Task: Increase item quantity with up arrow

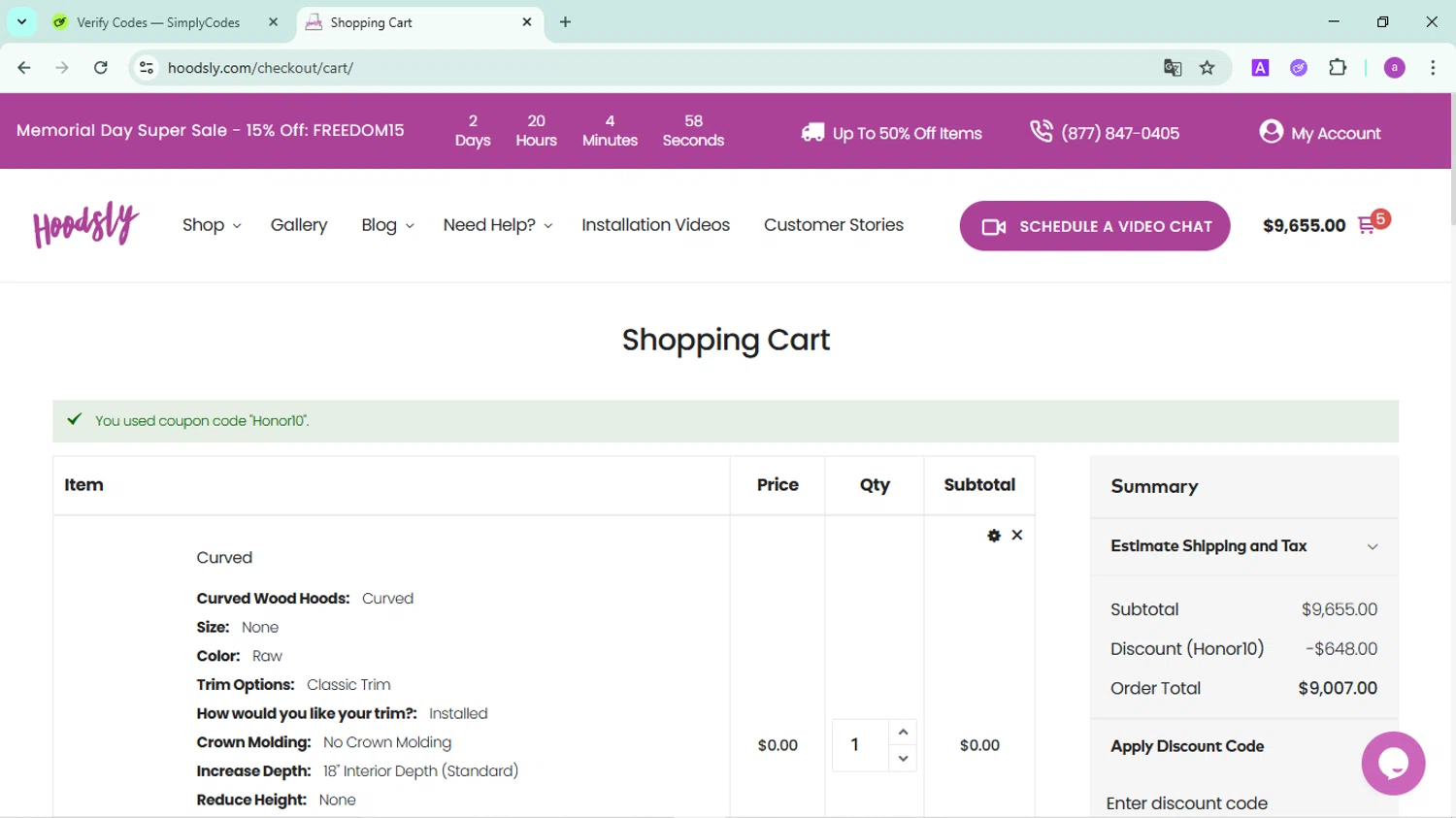Action: click(x=903, y=732)
